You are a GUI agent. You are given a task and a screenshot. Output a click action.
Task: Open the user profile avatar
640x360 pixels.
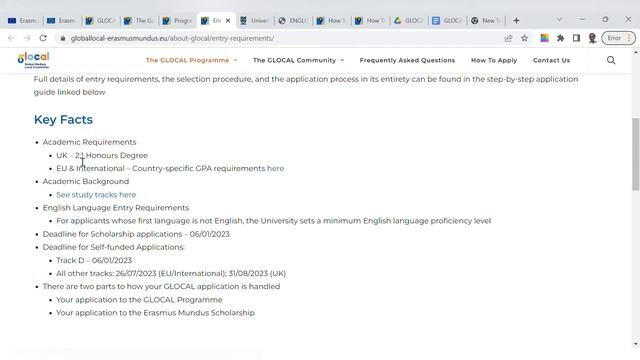(592, 38)
